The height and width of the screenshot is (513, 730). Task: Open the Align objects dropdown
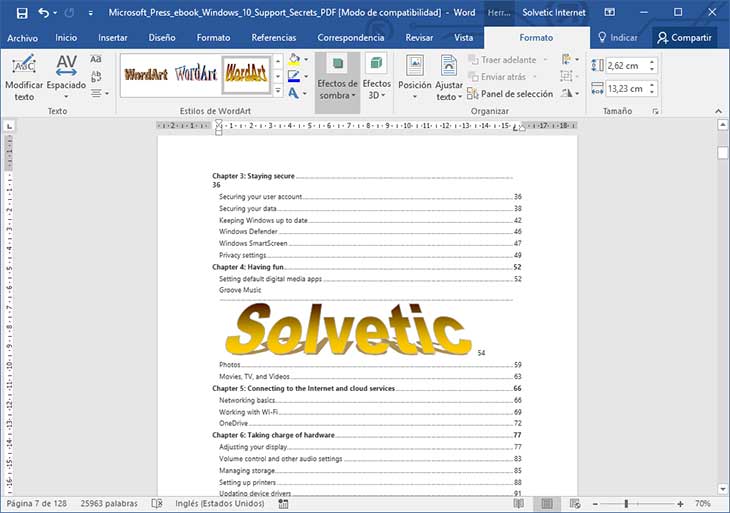click(570, 60)
